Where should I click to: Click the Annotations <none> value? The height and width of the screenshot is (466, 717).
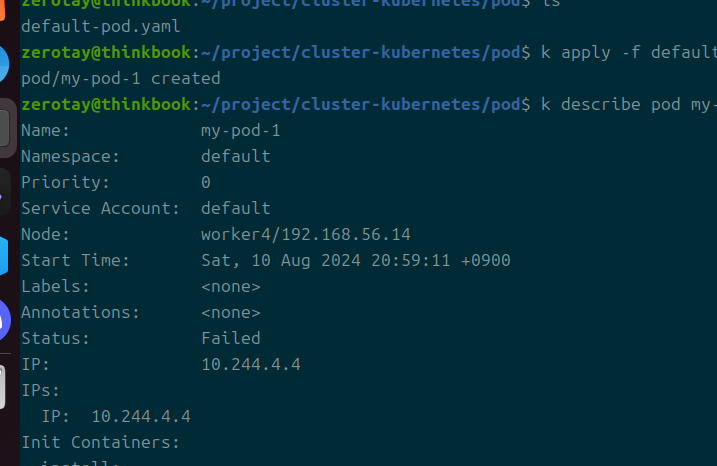pos(230,312)
